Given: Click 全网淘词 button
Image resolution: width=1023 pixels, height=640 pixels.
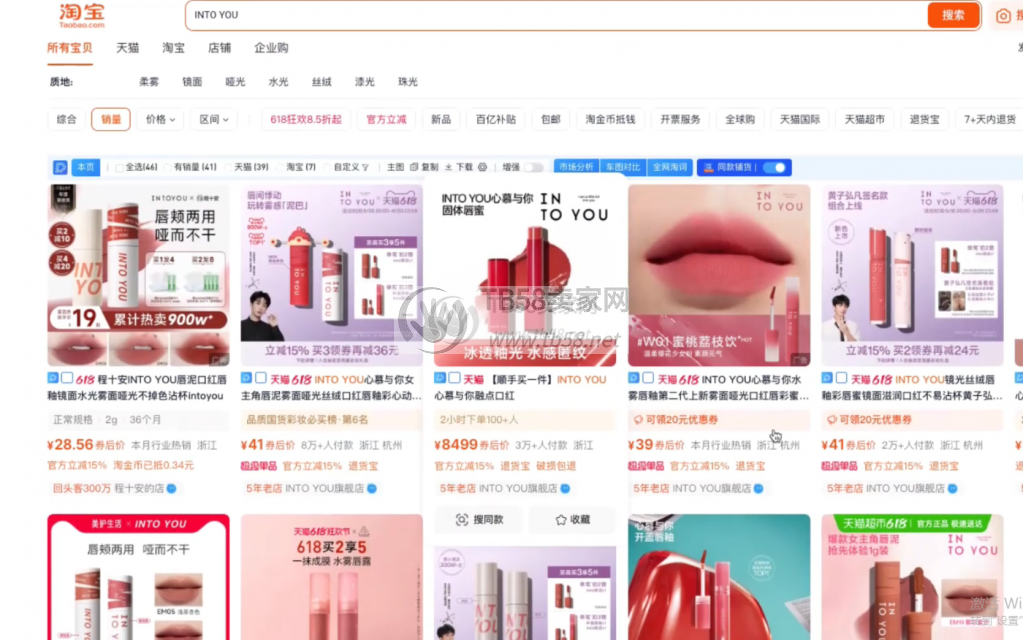Looking at the screenshot, I should pyautogui.click(x=670, y=168).
